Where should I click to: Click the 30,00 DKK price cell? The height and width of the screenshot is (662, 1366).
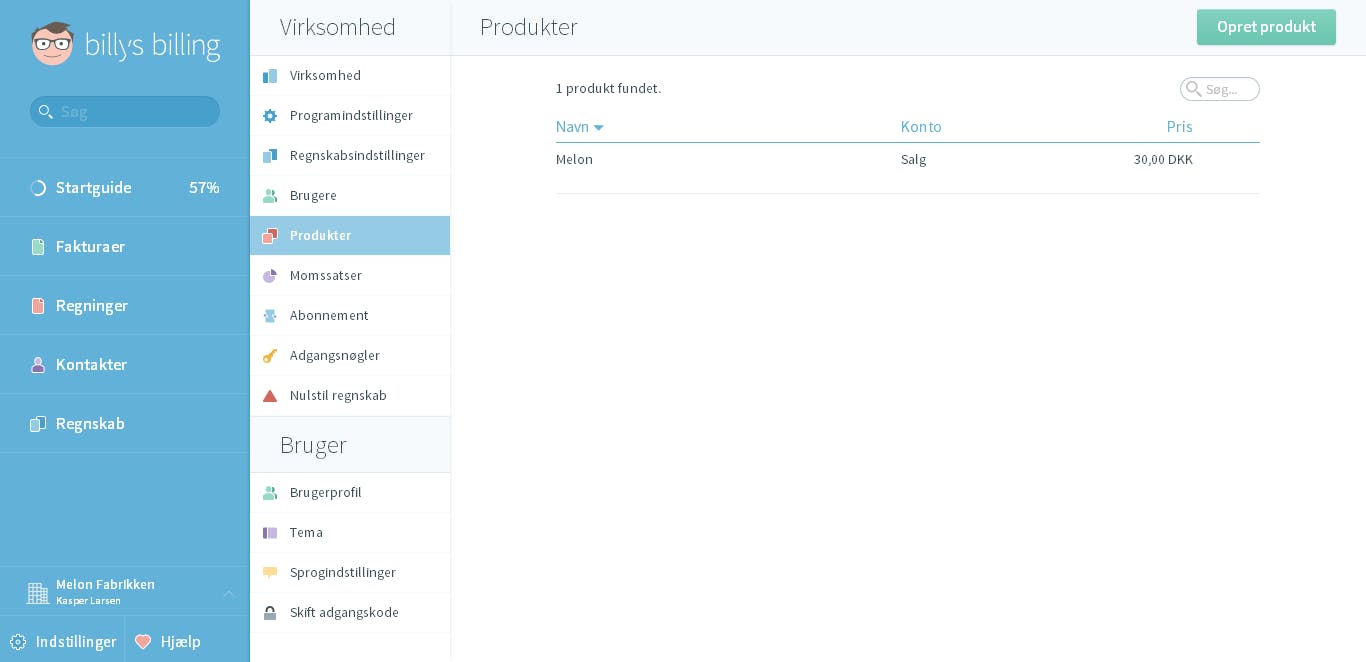click(1163, 160)
